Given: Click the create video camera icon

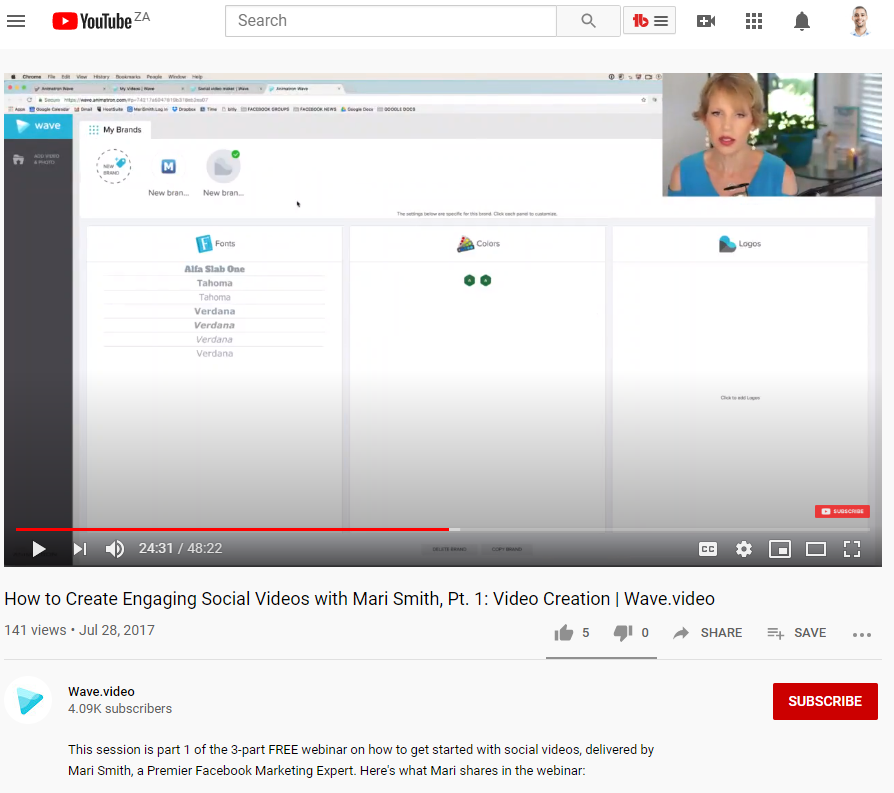Looking at the screenshot, I should click(706, 21).
